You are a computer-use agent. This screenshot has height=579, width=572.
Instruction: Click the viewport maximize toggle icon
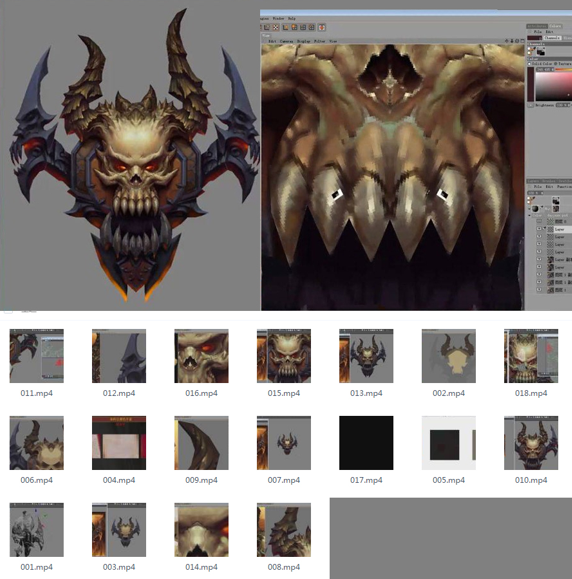[522, 41]
